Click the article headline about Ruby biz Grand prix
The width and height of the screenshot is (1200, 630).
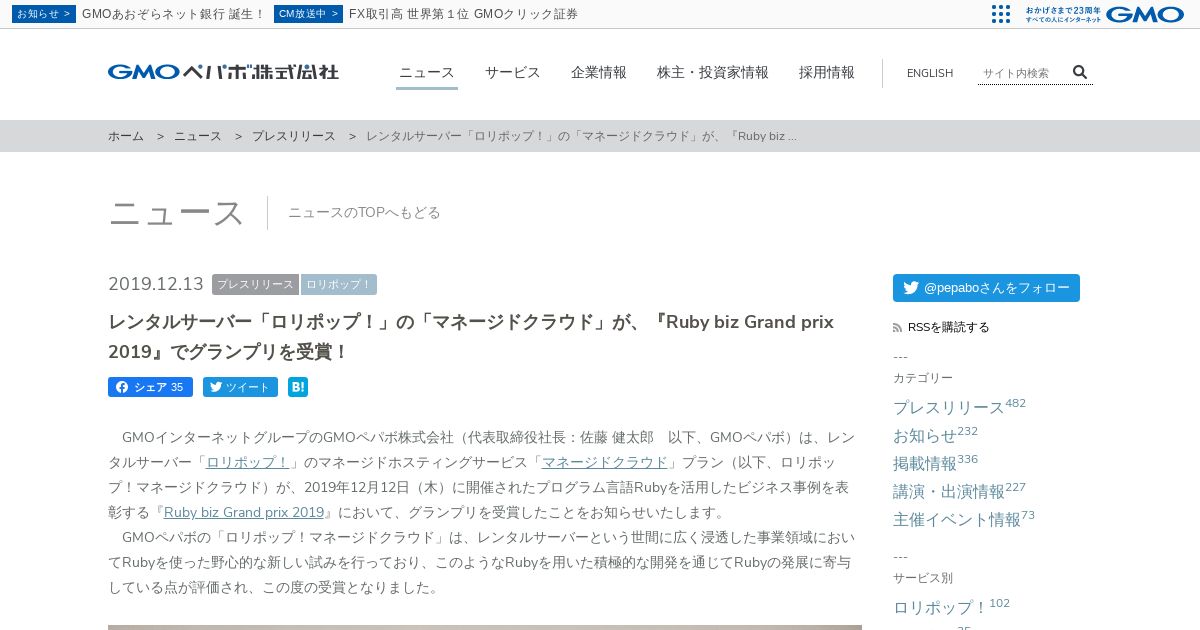coord(471,337)
